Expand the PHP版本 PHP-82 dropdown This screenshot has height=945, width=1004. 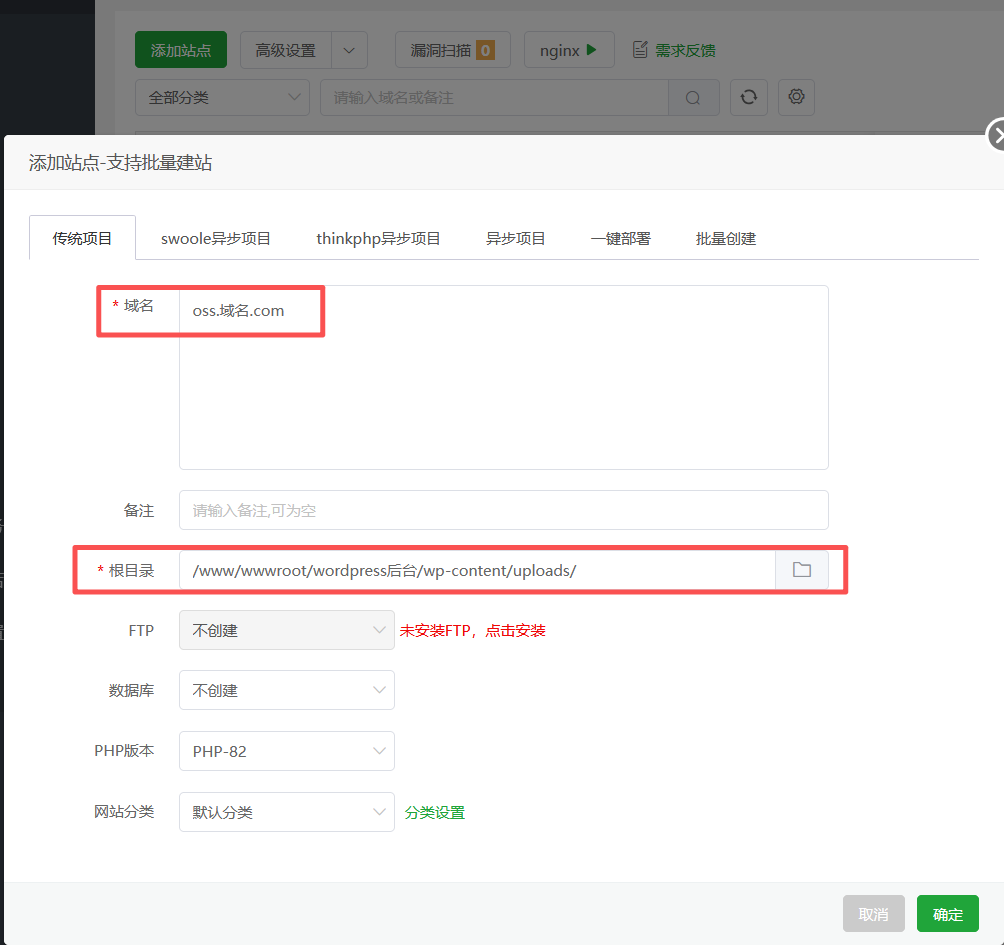point(286,751)
